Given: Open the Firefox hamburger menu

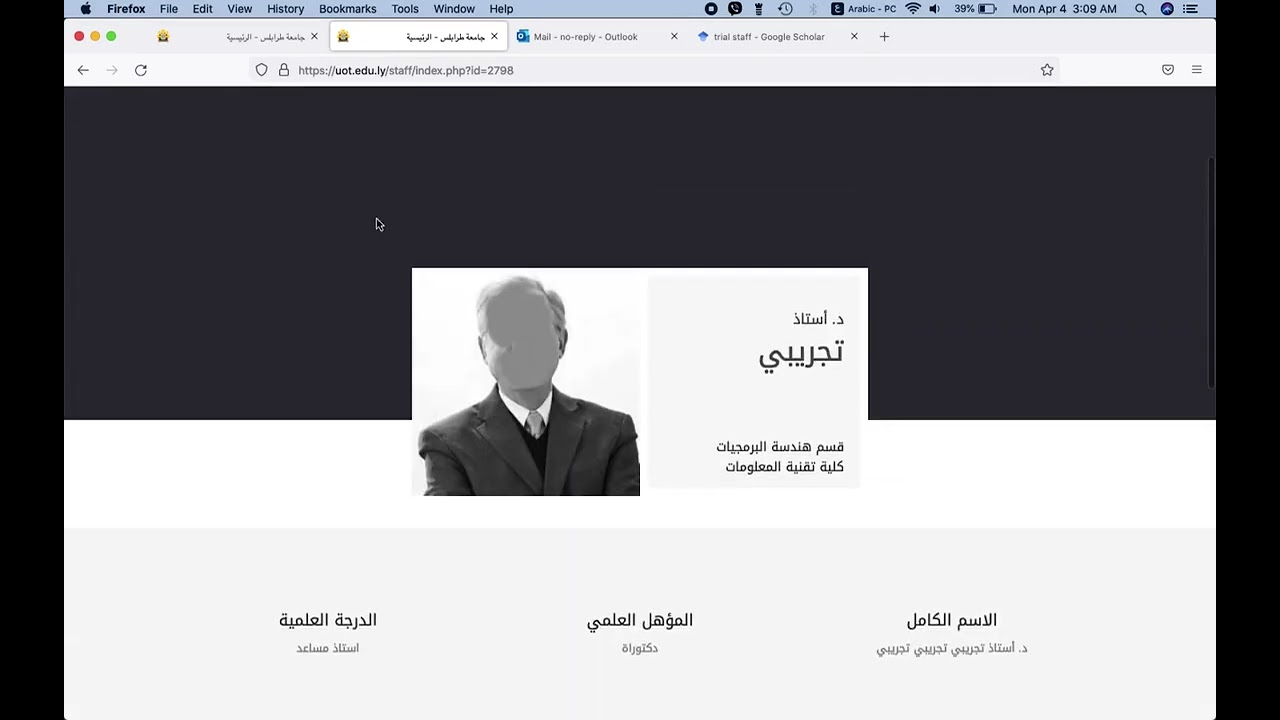Looking at the screenshot, I should 1196,70.
